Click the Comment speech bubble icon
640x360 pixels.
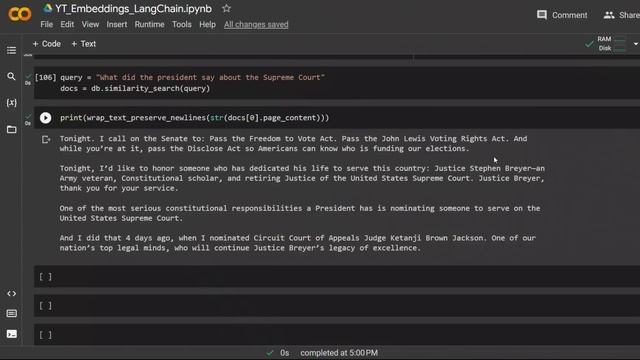tap(542, 15)
